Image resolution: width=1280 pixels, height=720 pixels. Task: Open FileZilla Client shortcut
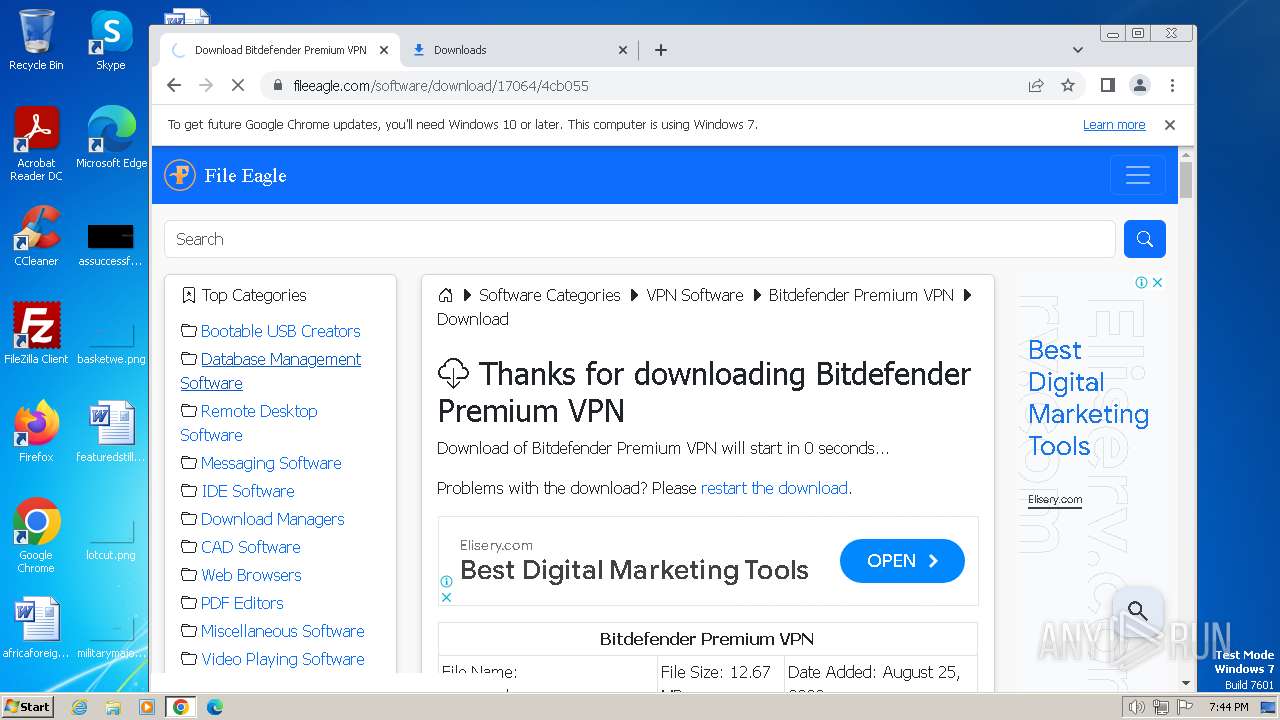pos(36,334)
